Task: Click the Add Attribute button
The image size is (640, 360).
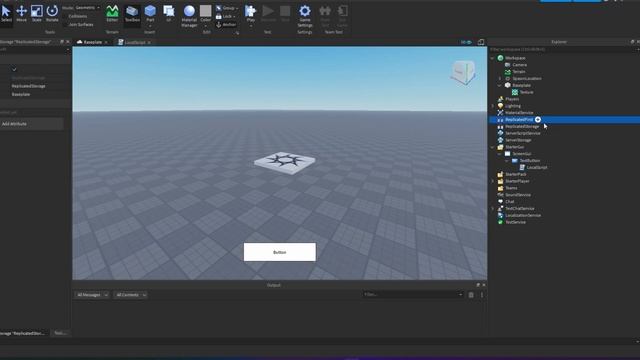Action: point(31,124)
